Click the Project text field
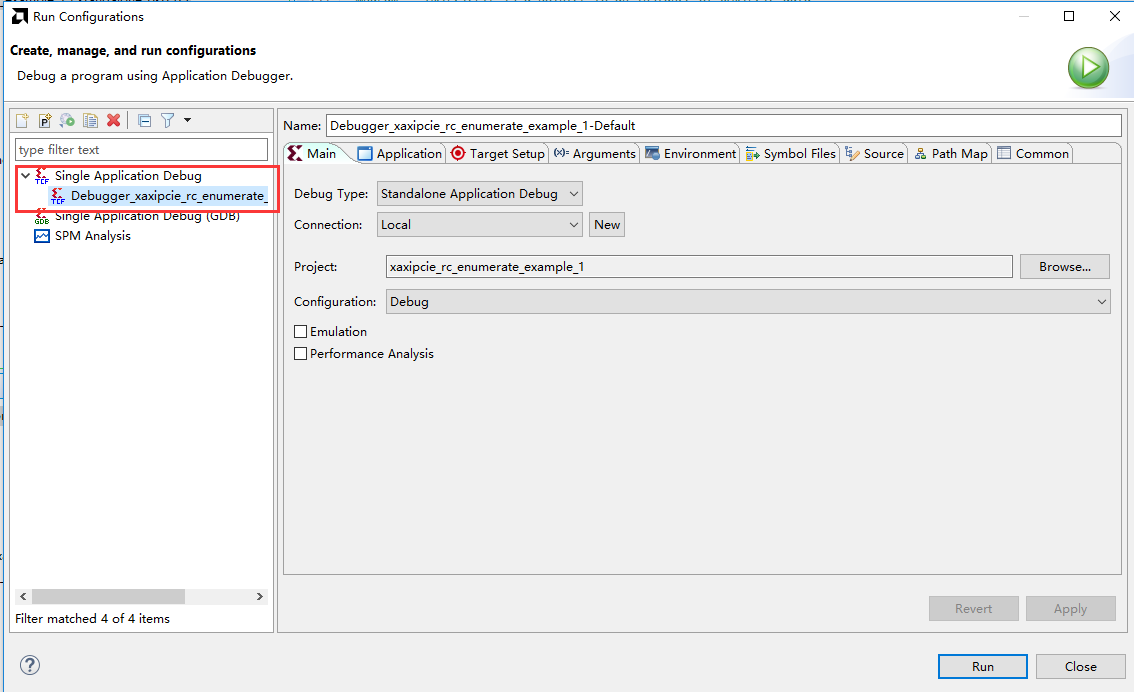1134x692 pixels. [699, 267]
